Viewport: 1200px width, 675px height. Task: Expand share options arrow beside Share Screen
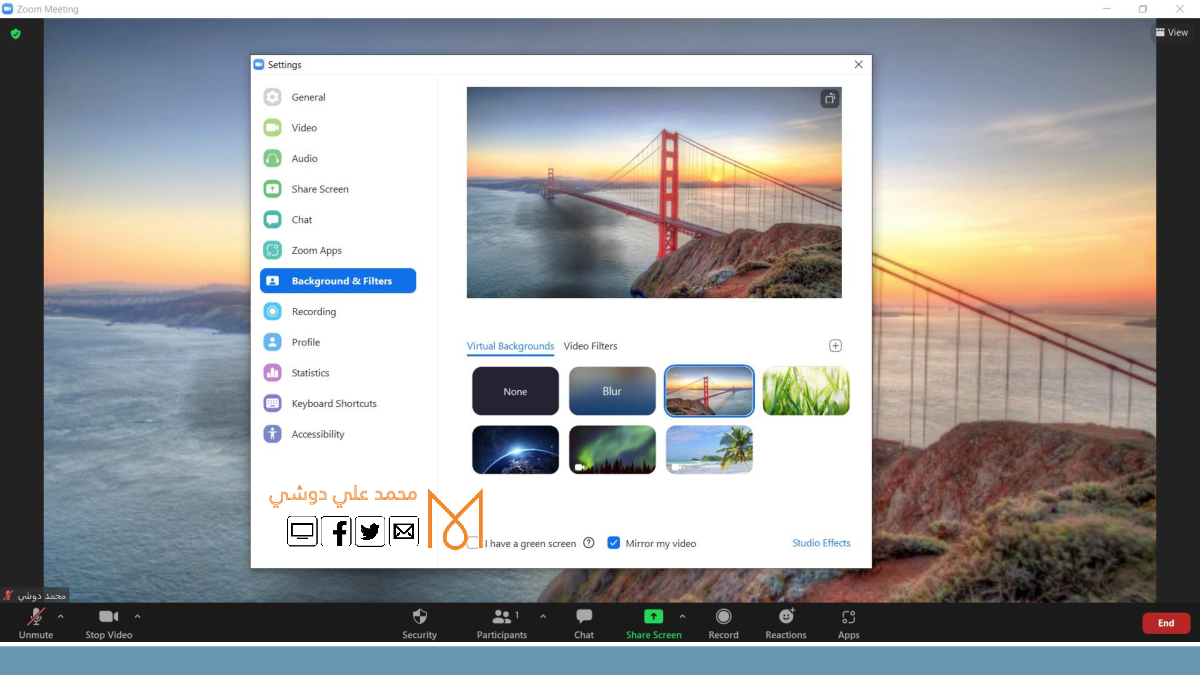coord(682,616)
